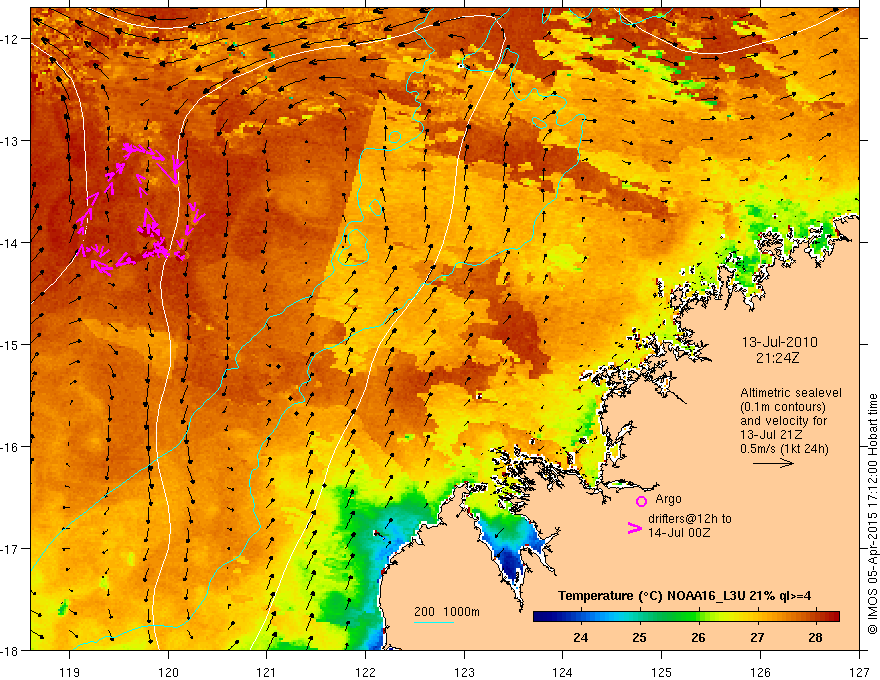The height and width of the screenshot is (680, 880).
Task: Click the '200 1000m' bathymetry label
Action: (447, 612)
